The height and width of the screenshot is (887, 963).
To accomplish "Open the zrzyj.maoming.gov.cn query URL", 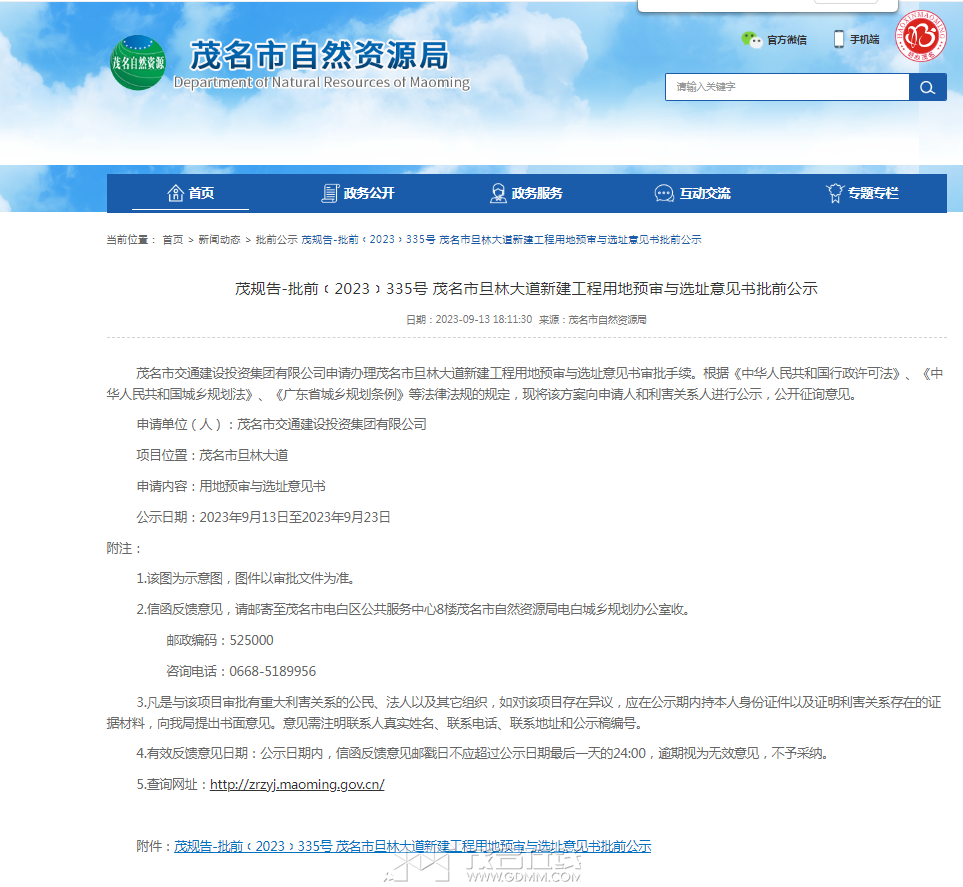I will point(297,784).
